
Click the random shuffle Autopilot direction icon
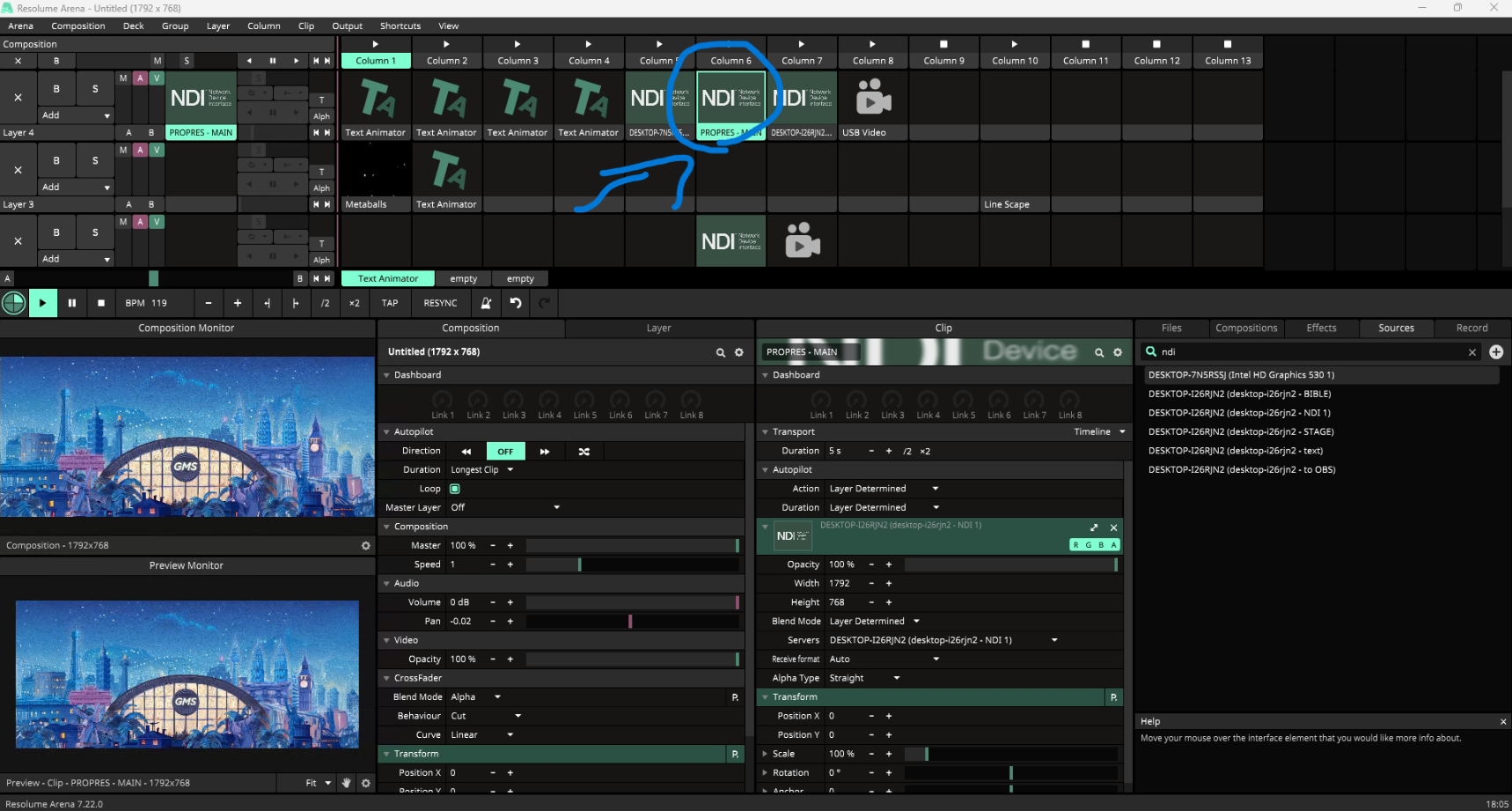[584, 452]
